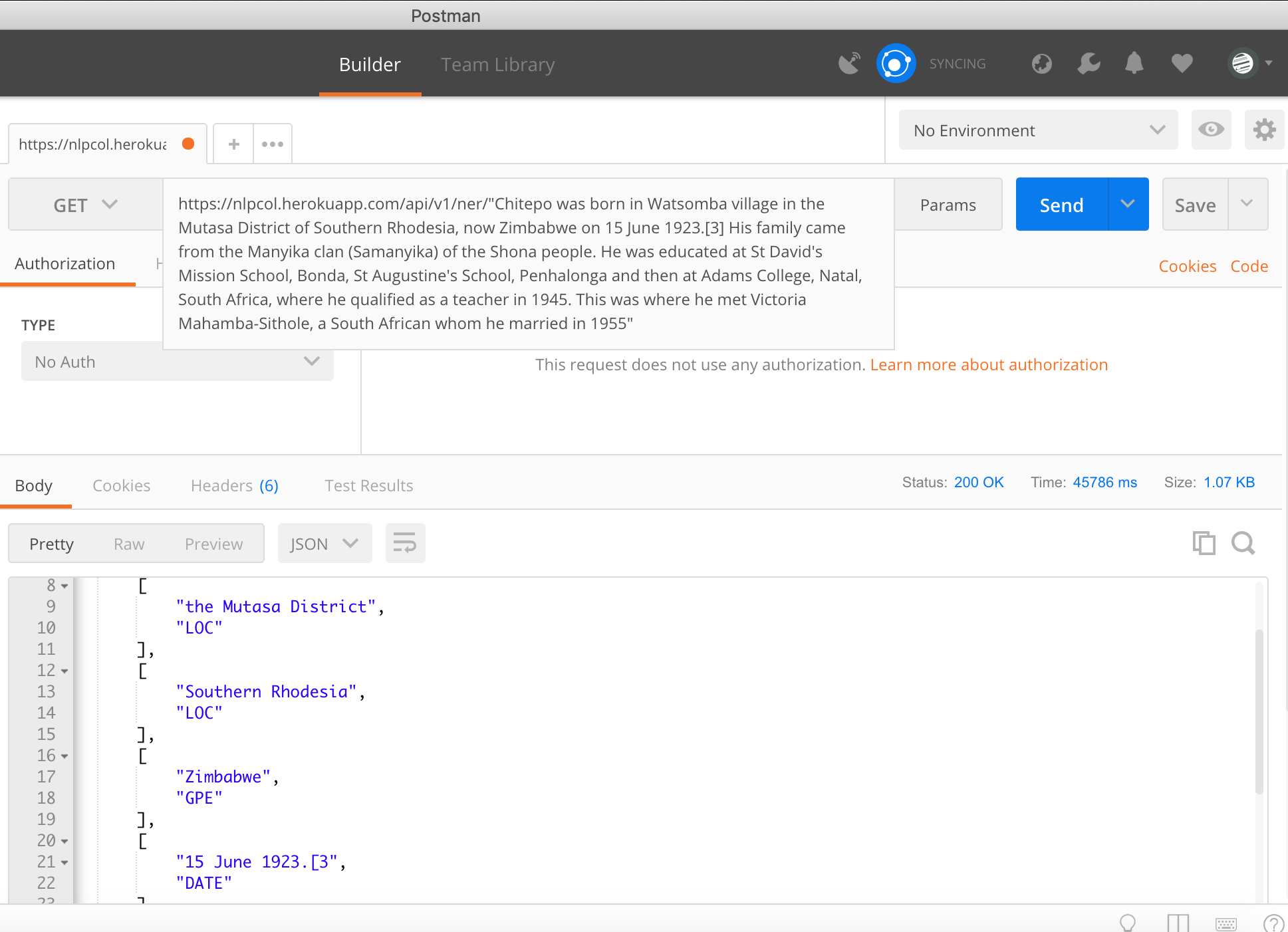Collapse the fold at line 21
Viewport: 1288px width, 932px height.
pos(64,862)
